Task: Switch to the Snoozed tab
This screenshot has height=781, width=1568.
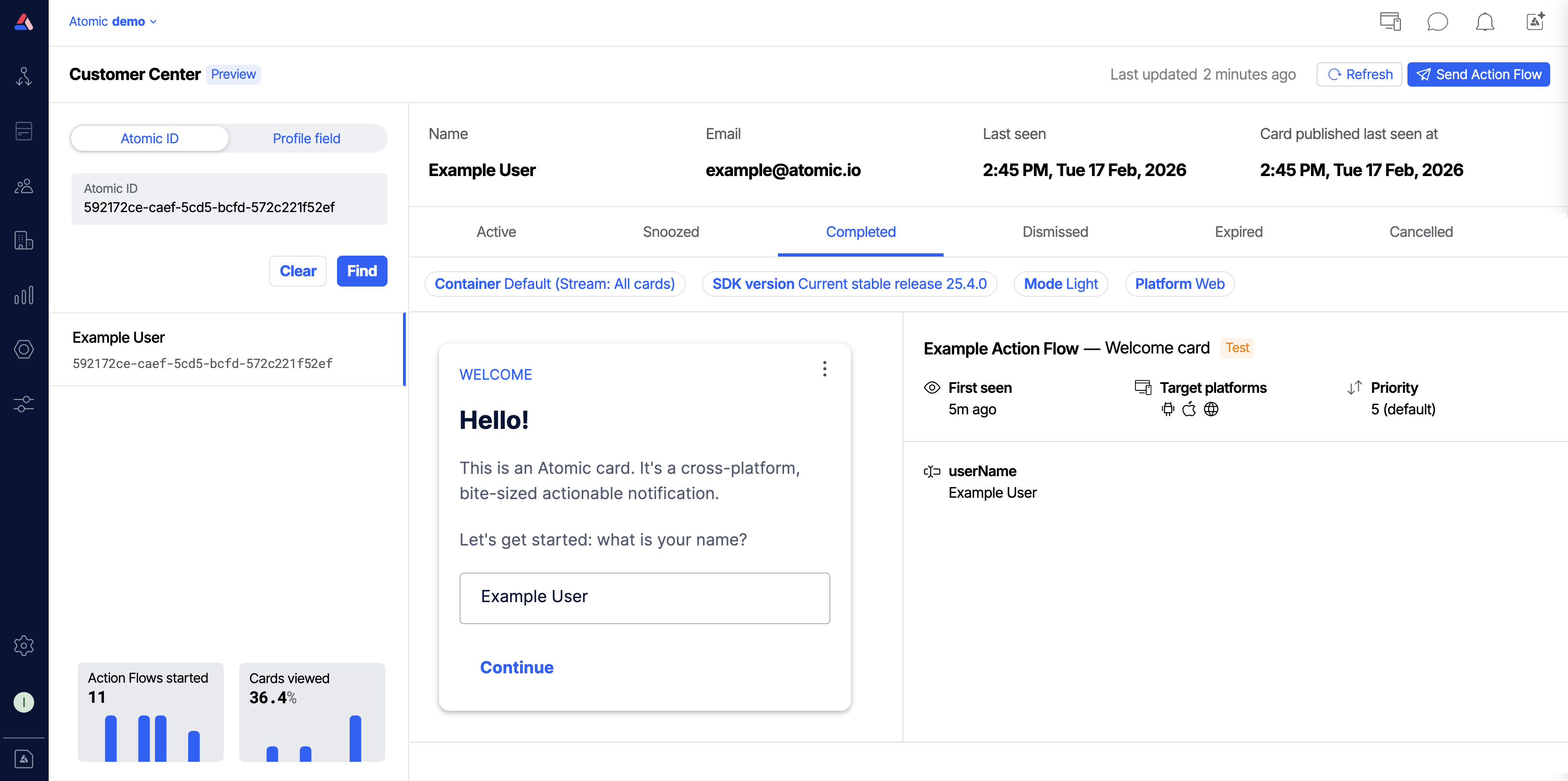Action: [x=671, y=232]
